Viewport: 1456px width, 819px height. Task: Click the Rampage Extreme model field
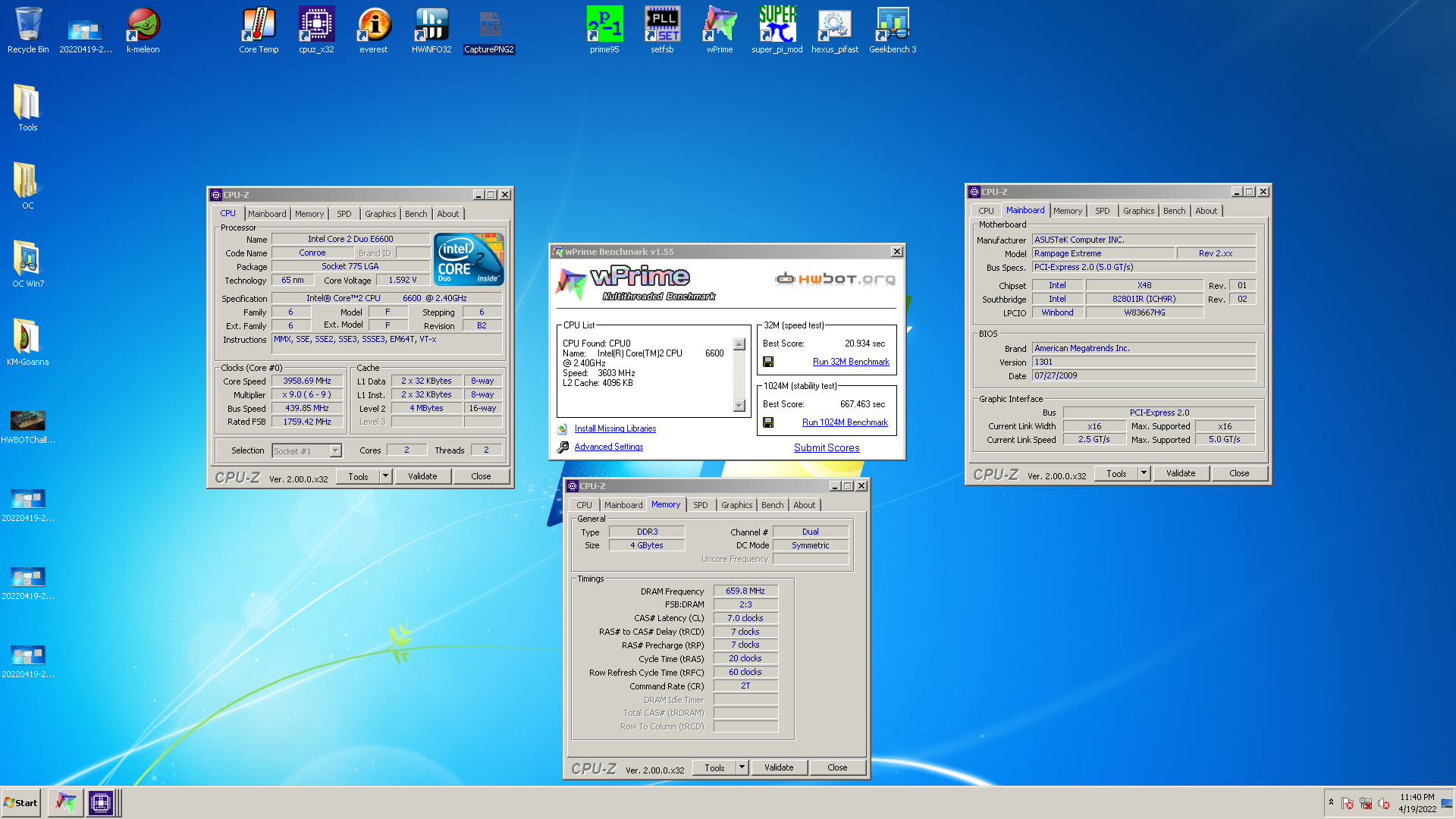1103,254
